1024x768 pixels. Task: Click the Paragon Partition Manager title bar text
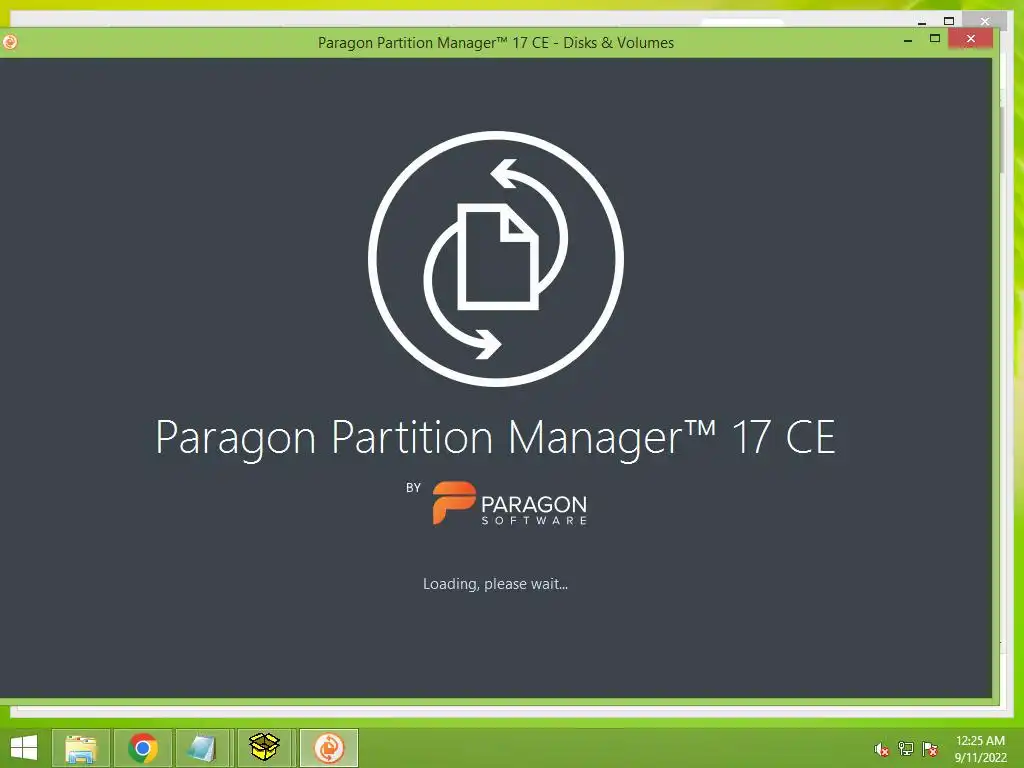[496, 43]
